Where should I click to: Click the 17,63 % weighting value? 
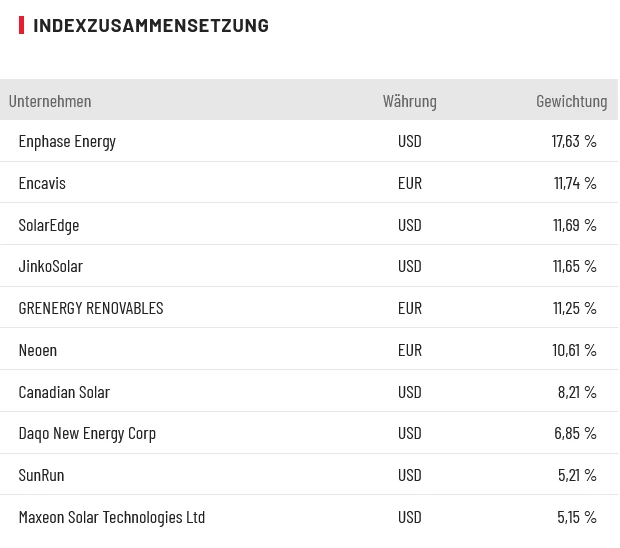574,141
